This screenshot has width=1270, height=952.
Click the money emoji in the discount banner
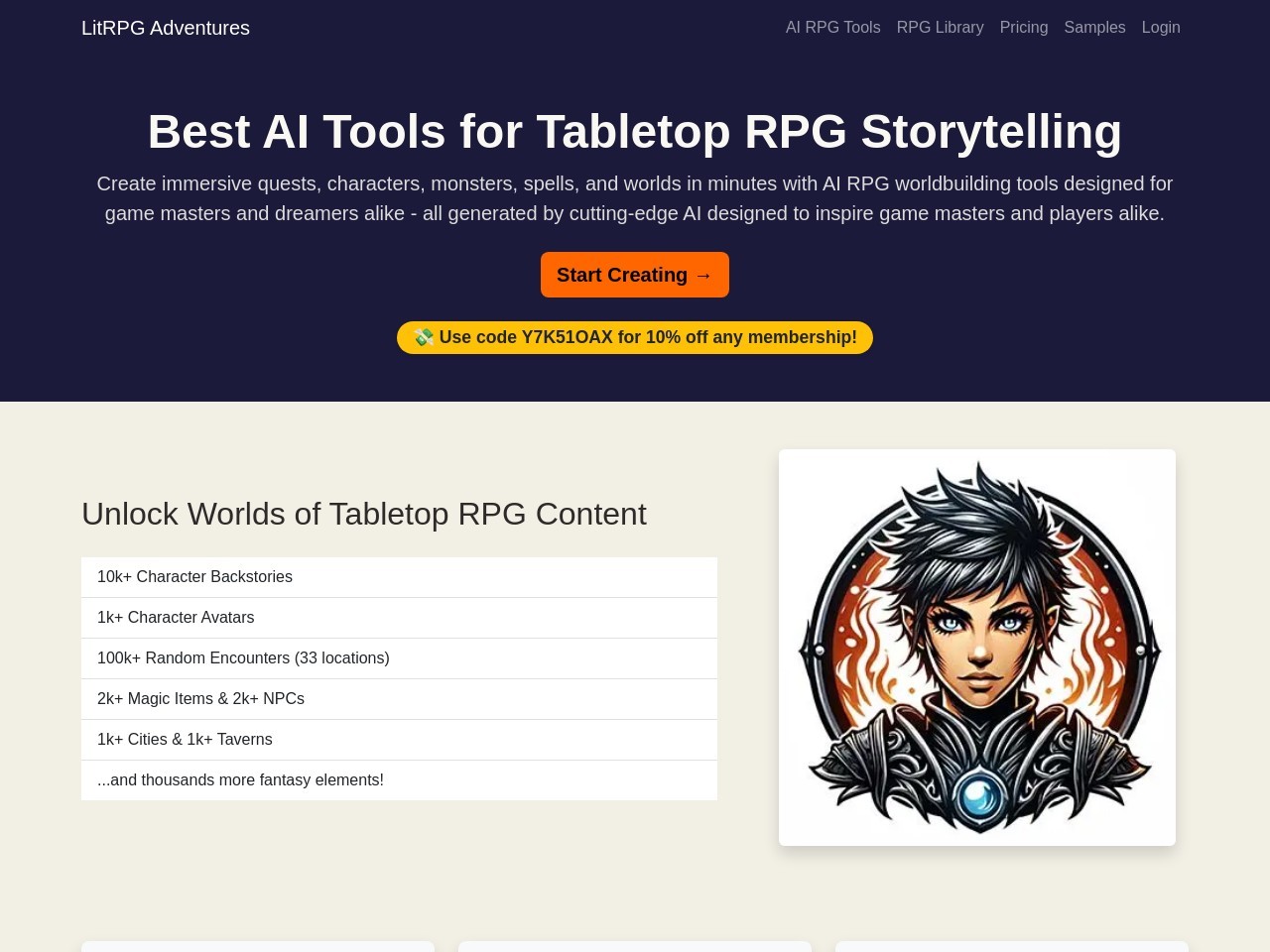[x=424, y=337]
